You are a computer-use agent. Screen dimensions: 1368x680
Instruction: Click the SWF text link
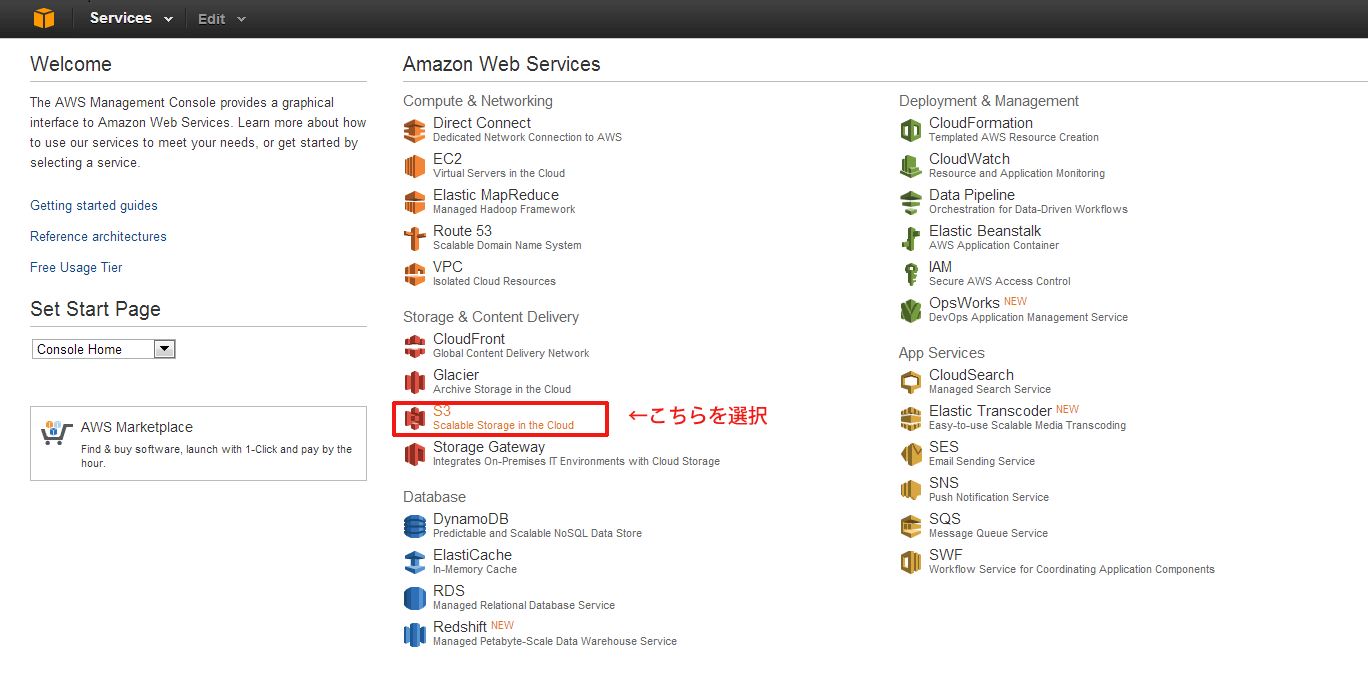[946, 555]
